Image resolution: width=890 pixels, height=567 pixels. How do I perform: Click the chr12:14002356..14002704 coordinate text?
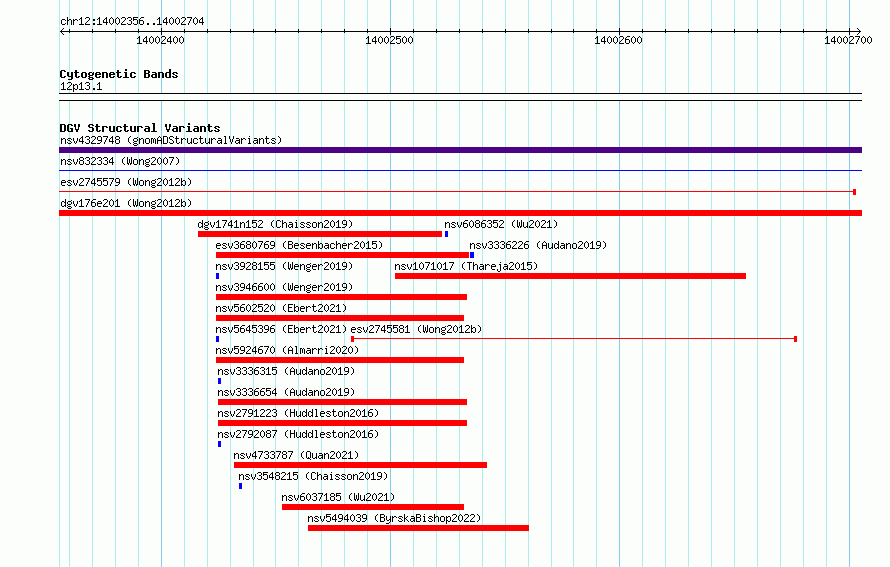pos(132,21)
